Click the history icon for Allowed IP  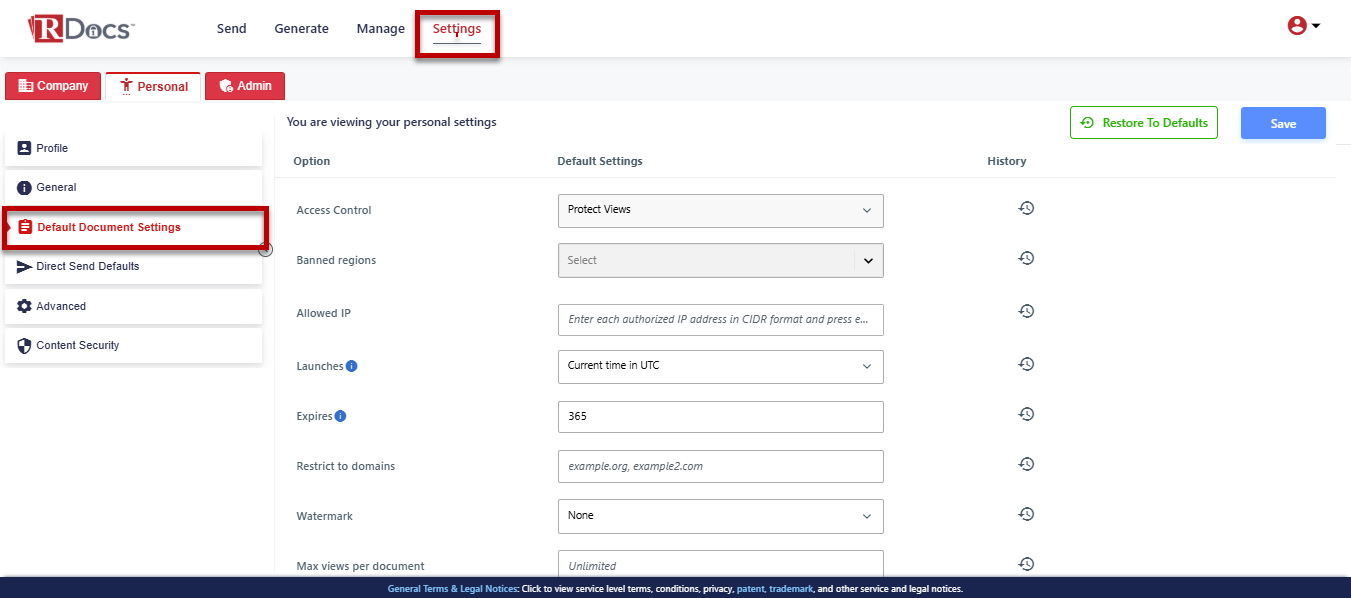1026,311
